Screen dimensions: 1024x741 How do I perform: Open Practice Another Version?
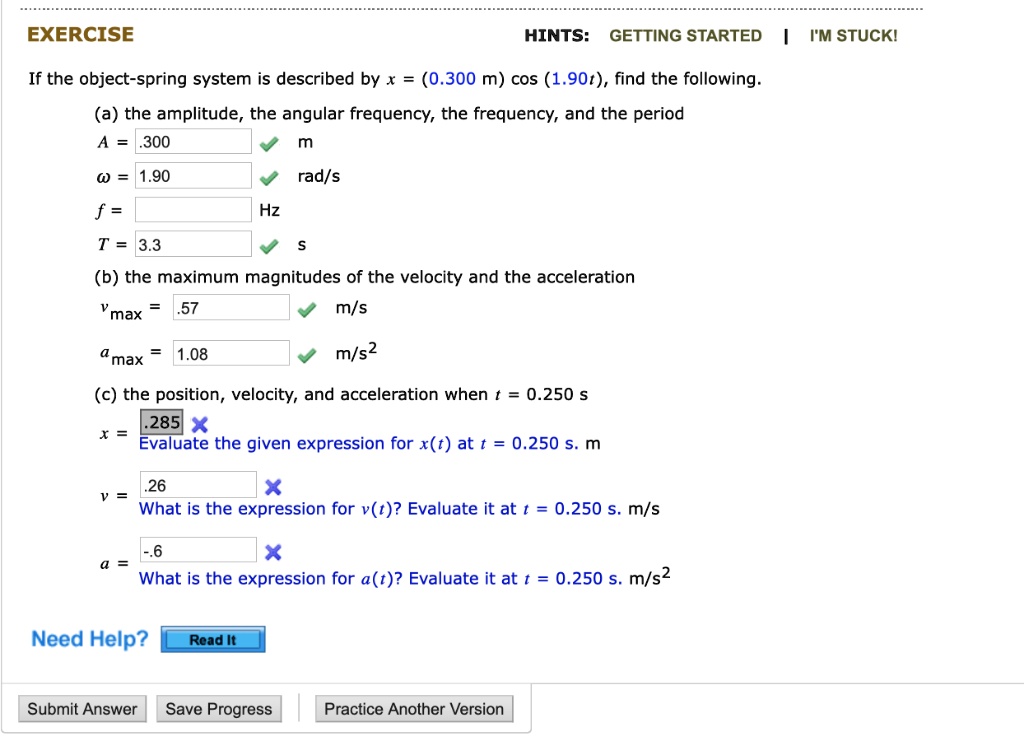[x=414, y=708]
